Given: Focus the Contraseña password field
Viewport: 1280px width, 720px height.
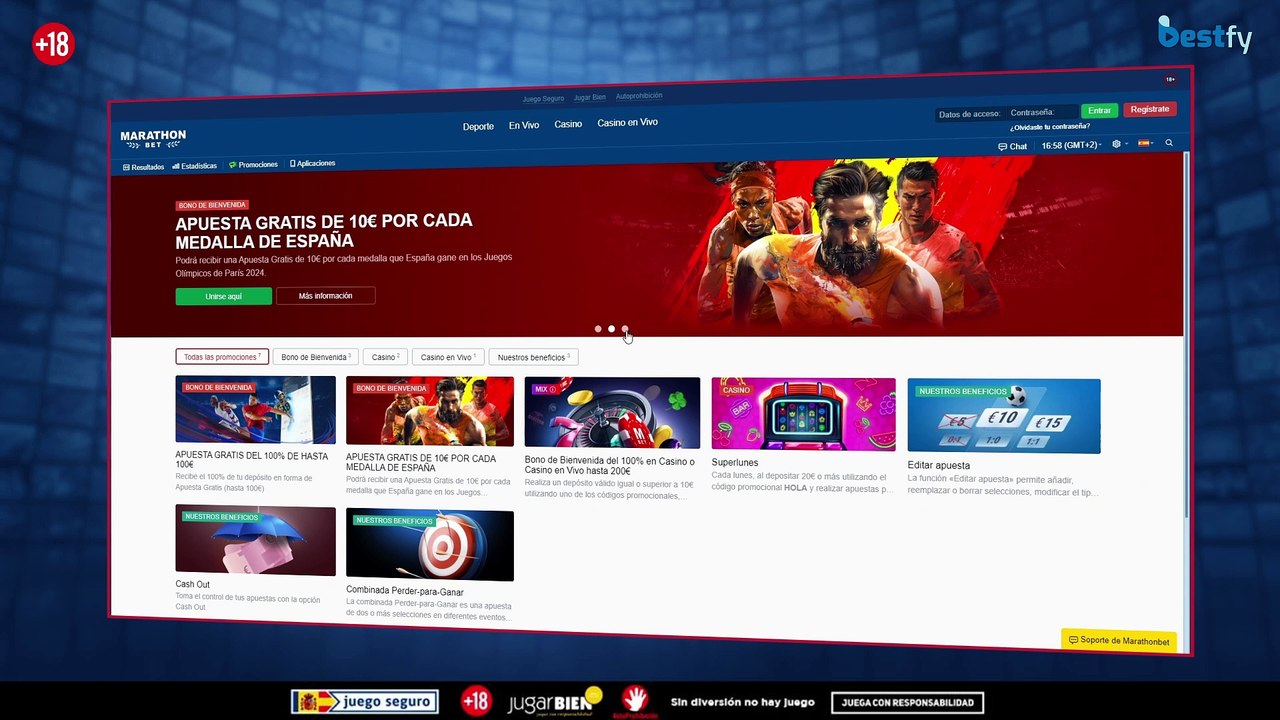Looking at the screenshot, I should [1042, 112].
